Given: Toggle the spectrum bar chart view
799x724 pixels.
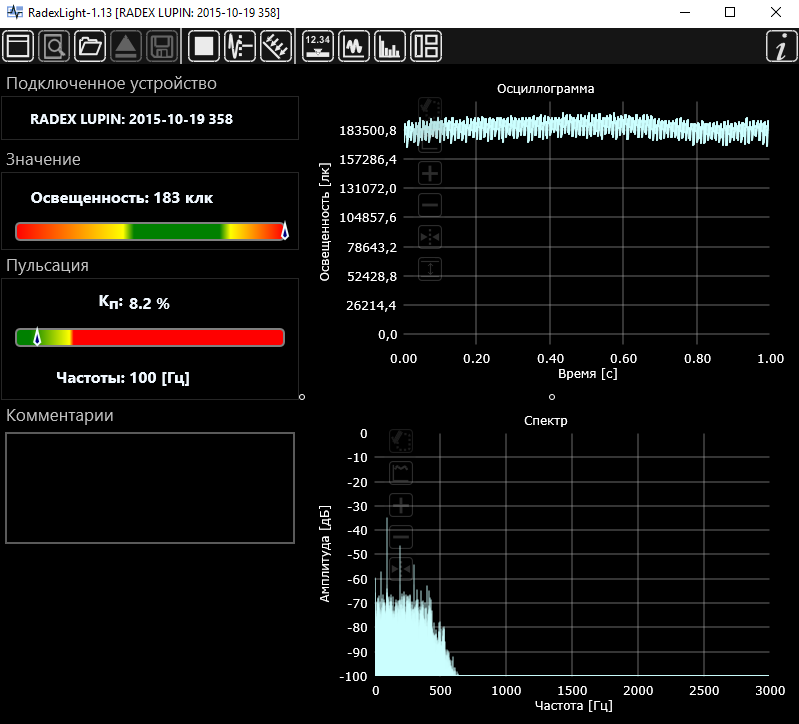Looking at the screenshot, I should pyautogui.click(x=390, y=46).
